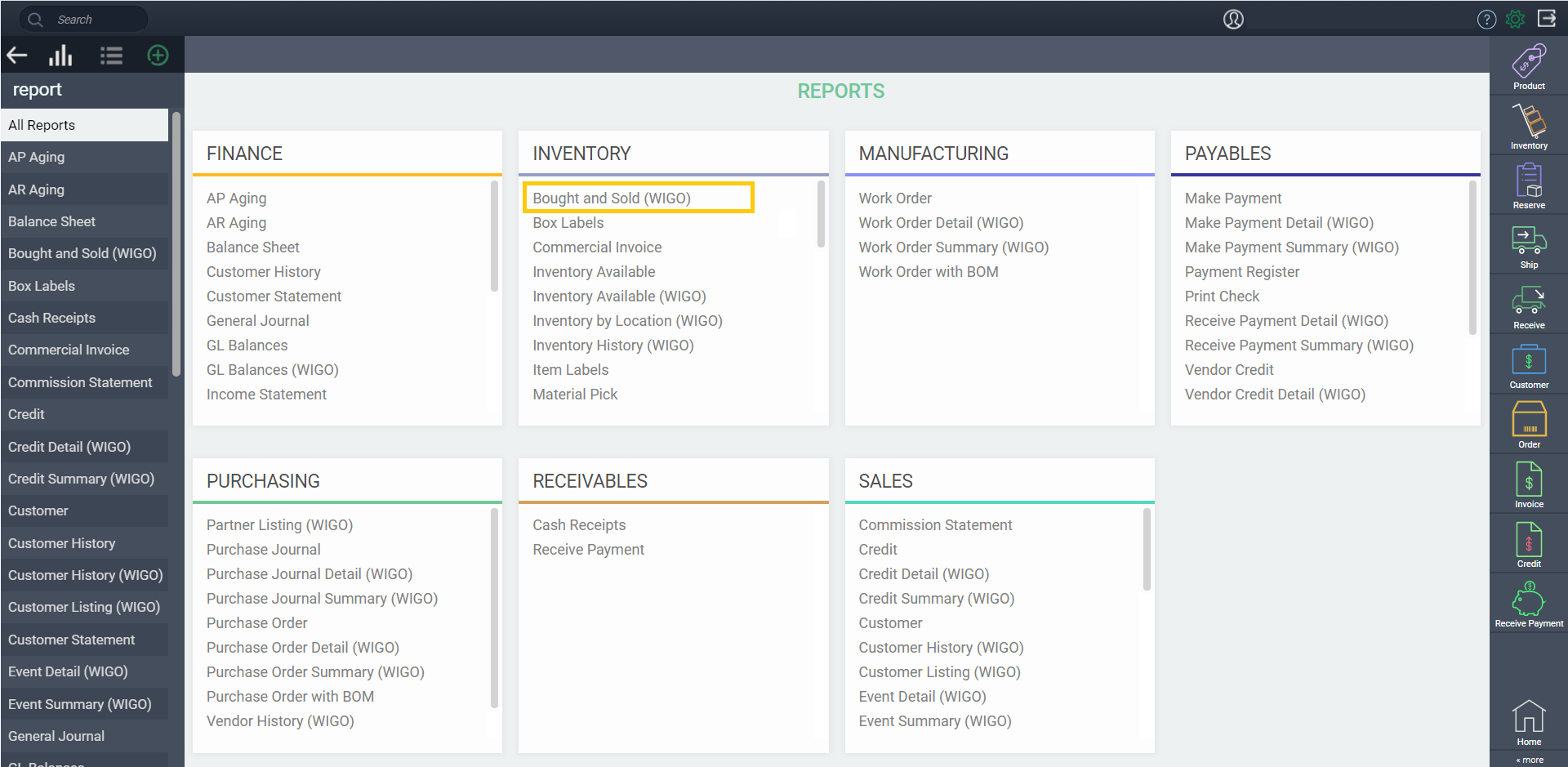Open Make Payment Summary (WIGO) report
The width and height of the screenshot is (1568, 767).
pos(1292,247)
